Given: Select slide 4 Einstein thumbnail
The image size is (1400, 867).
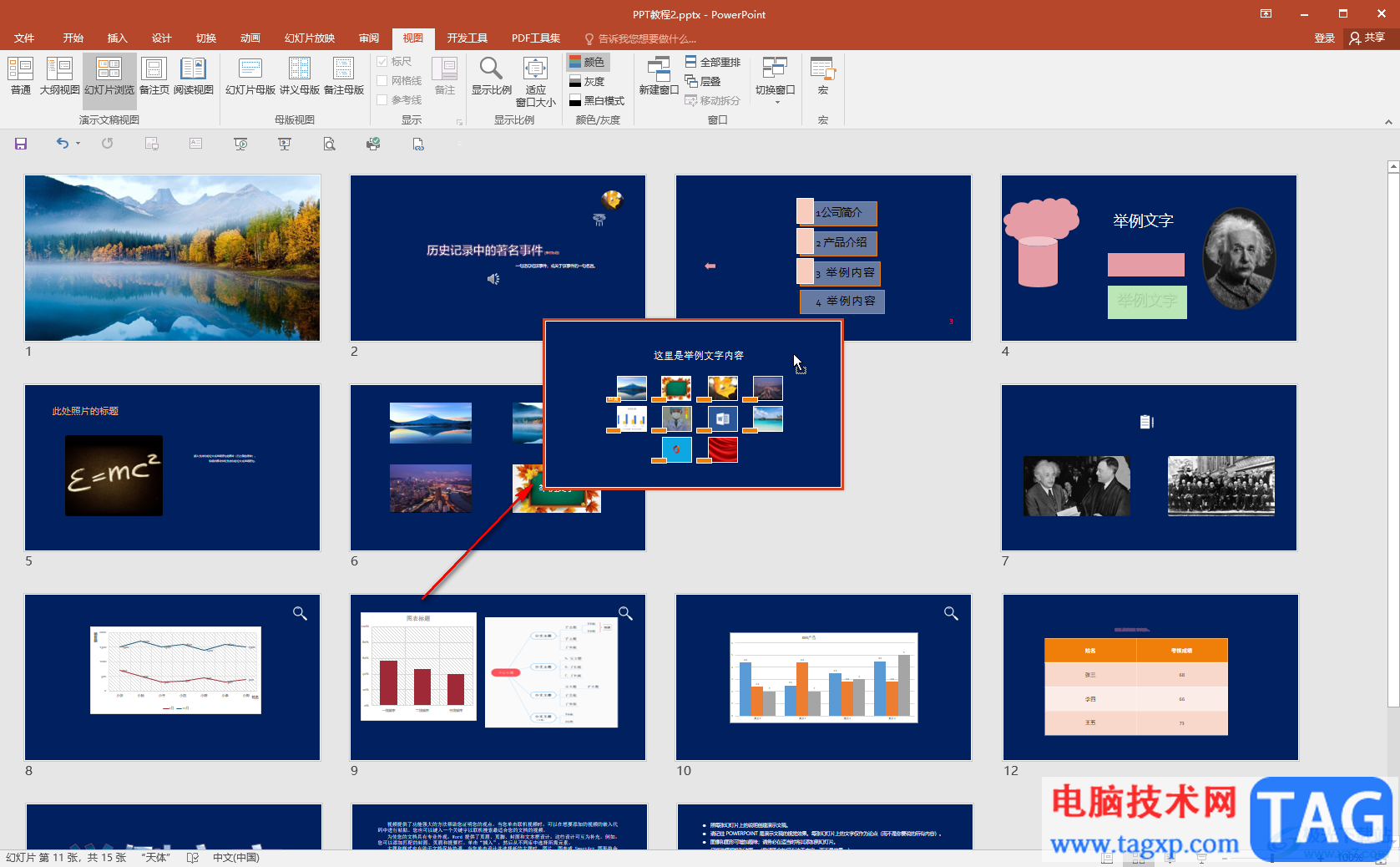Looking at the screenshot, I should (x=1149, y=257).
